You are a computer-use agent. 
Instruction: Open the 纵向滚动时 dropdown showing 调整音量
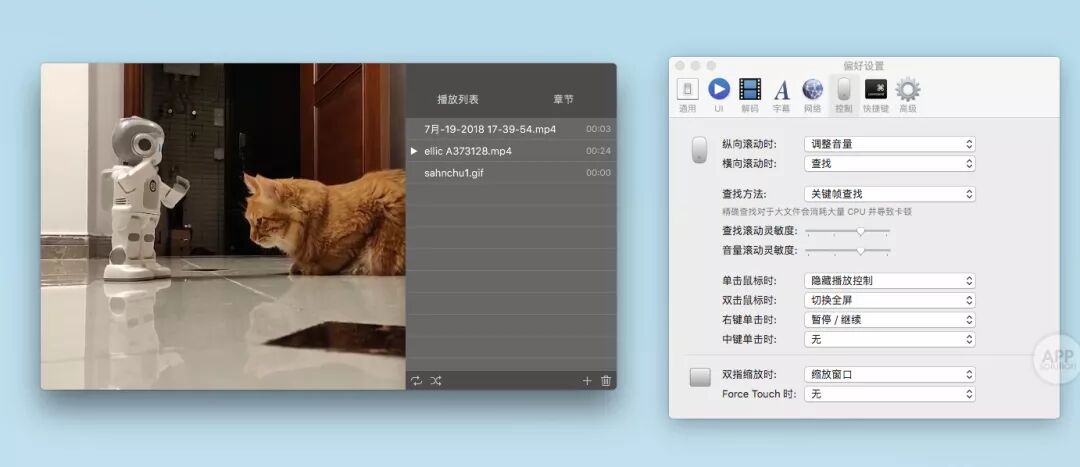pyautogui.click(x=889, y=144)
